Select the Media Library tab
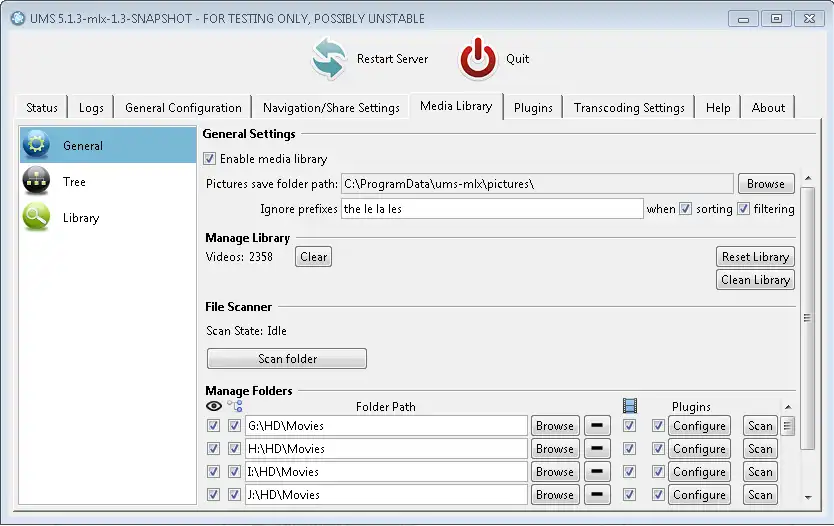The height and width of the screenshot is (526, 834). tap(456, 106)
